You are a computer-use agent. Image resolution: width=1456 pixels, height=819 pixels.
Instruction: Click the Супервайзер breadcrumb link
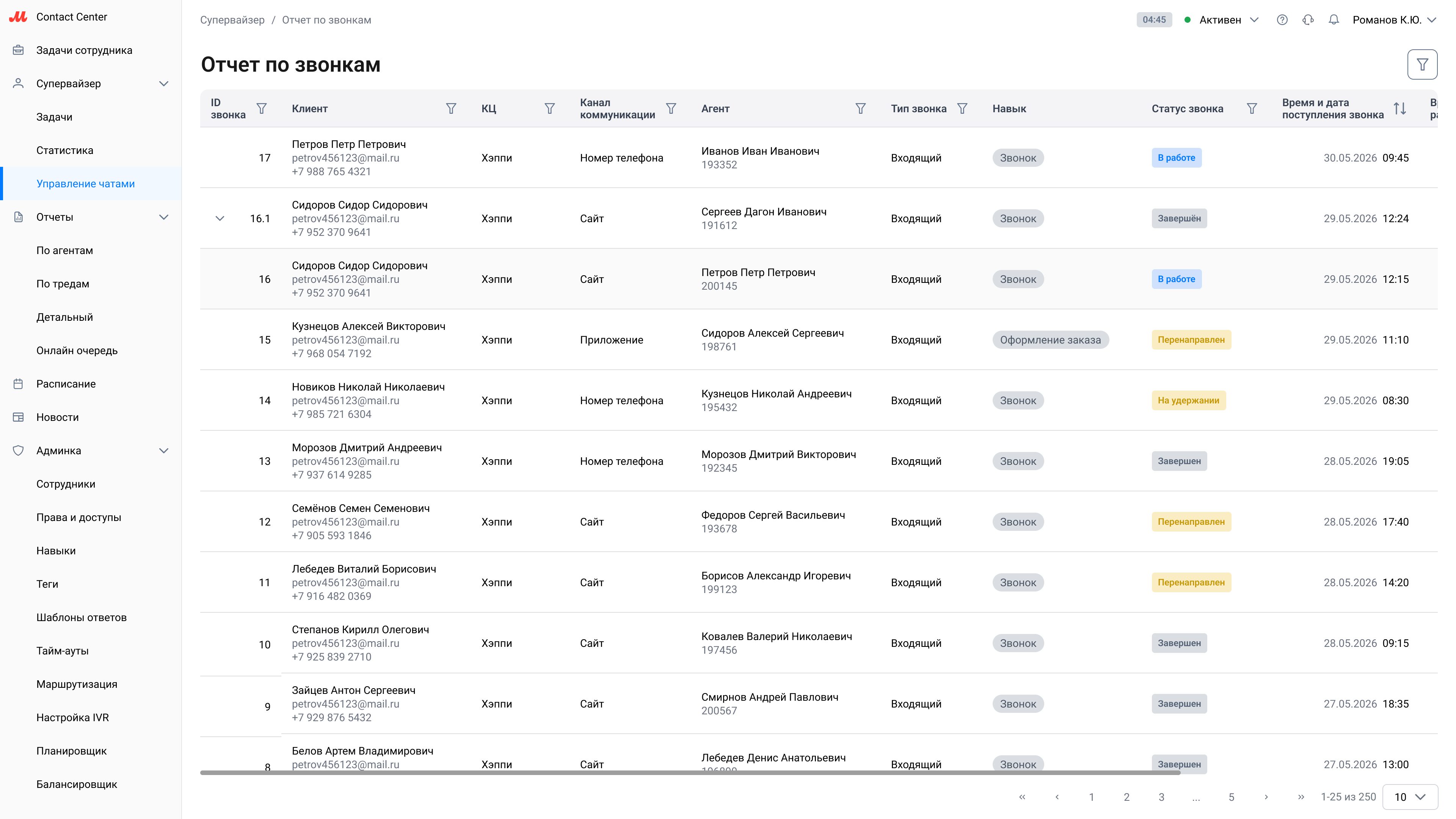232,20
